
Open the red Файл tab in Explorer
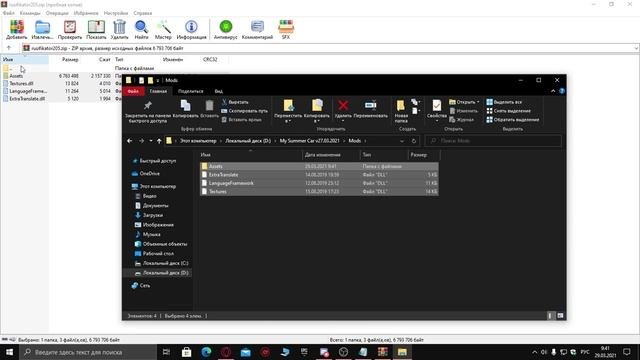click(133, 91)
